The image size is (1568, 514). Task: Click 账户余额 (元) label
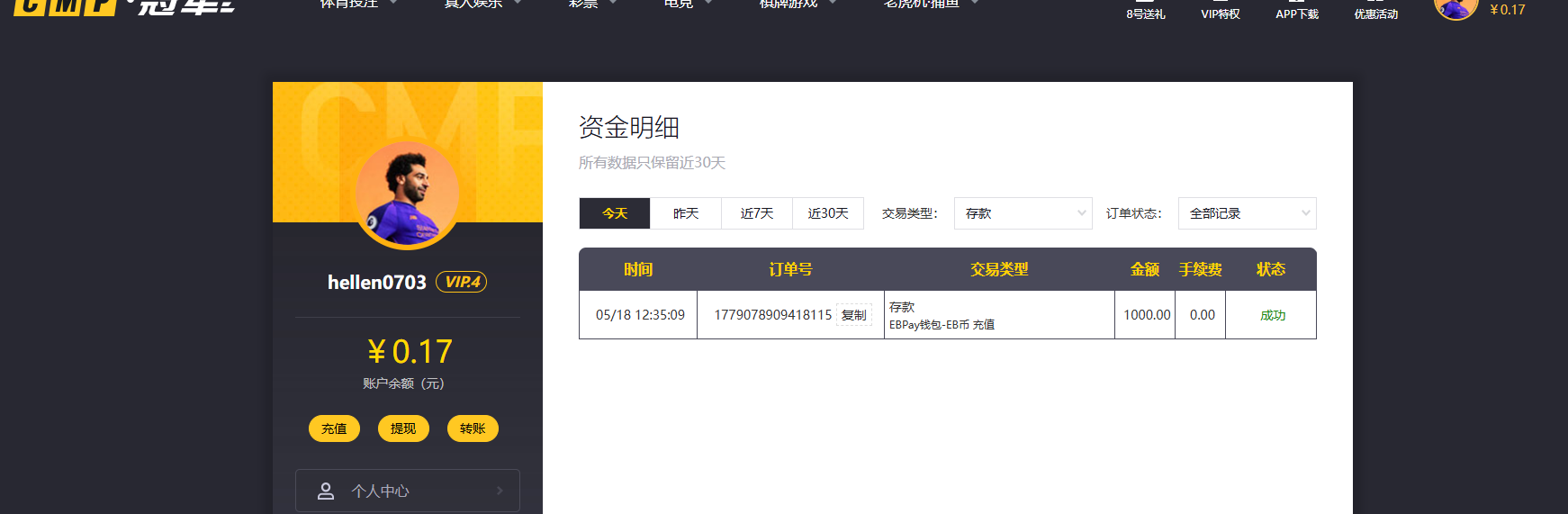(x=403, y=383)
